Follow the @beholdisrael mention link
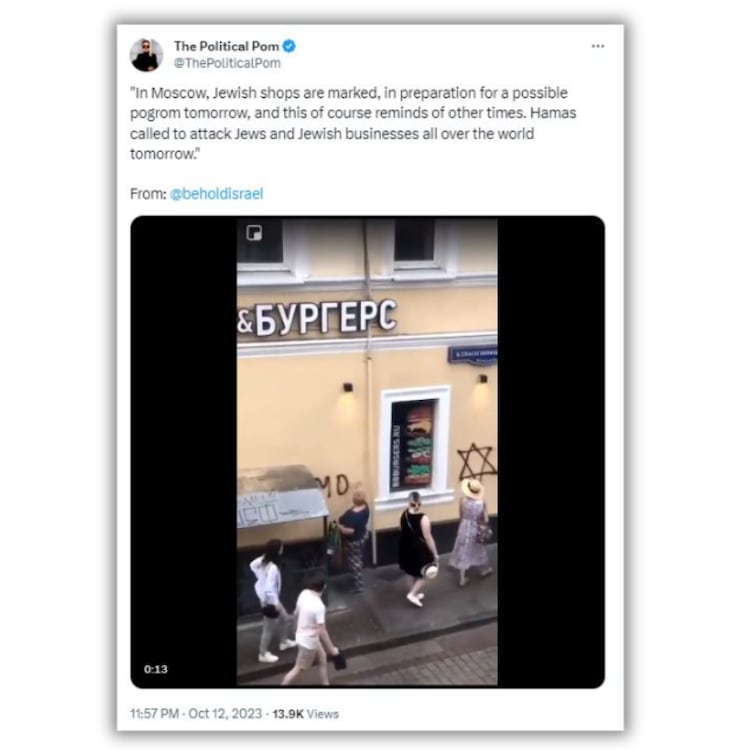 [216, 194]
